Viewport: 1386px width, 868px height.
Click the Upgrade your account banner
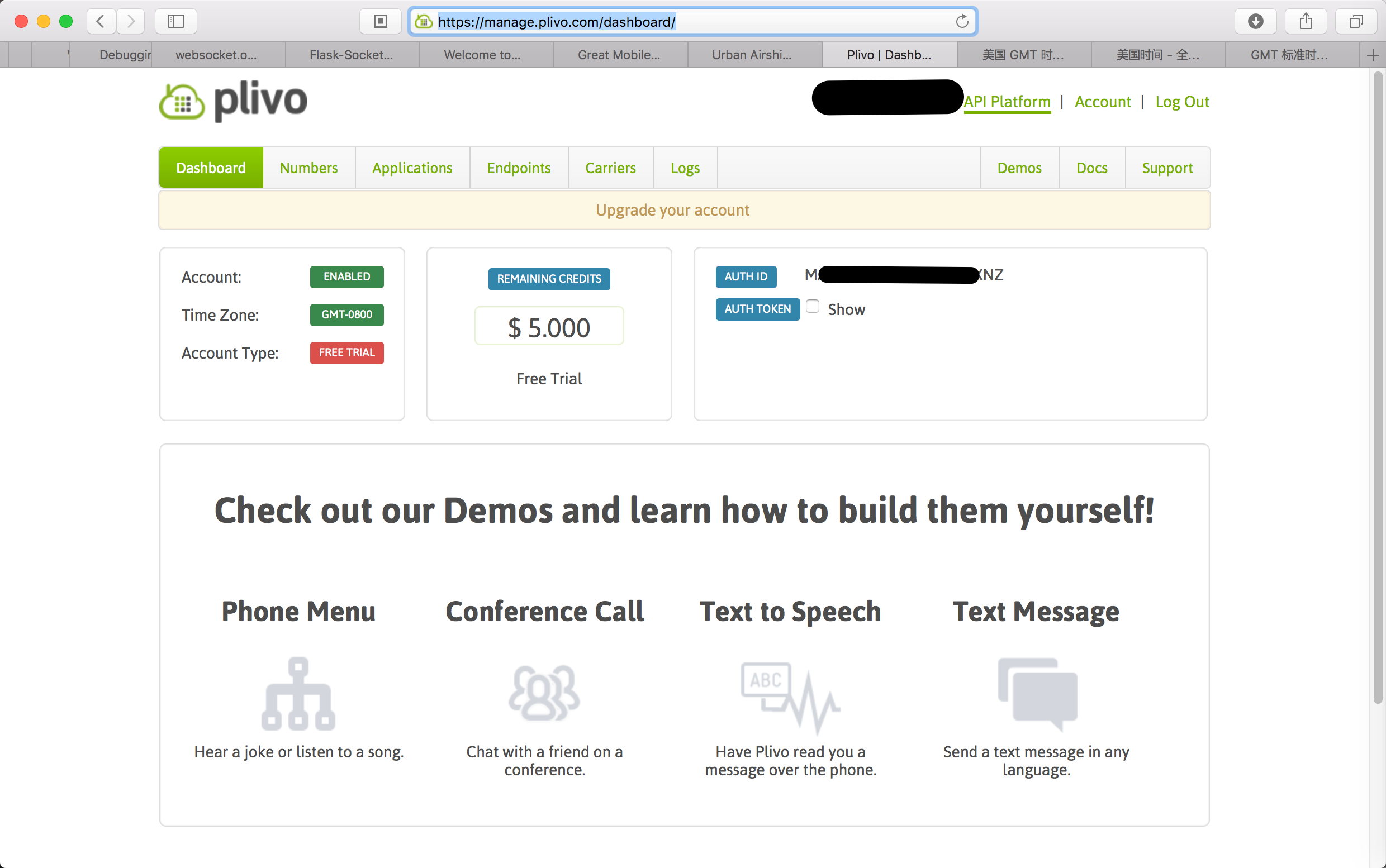pos(672,210)
